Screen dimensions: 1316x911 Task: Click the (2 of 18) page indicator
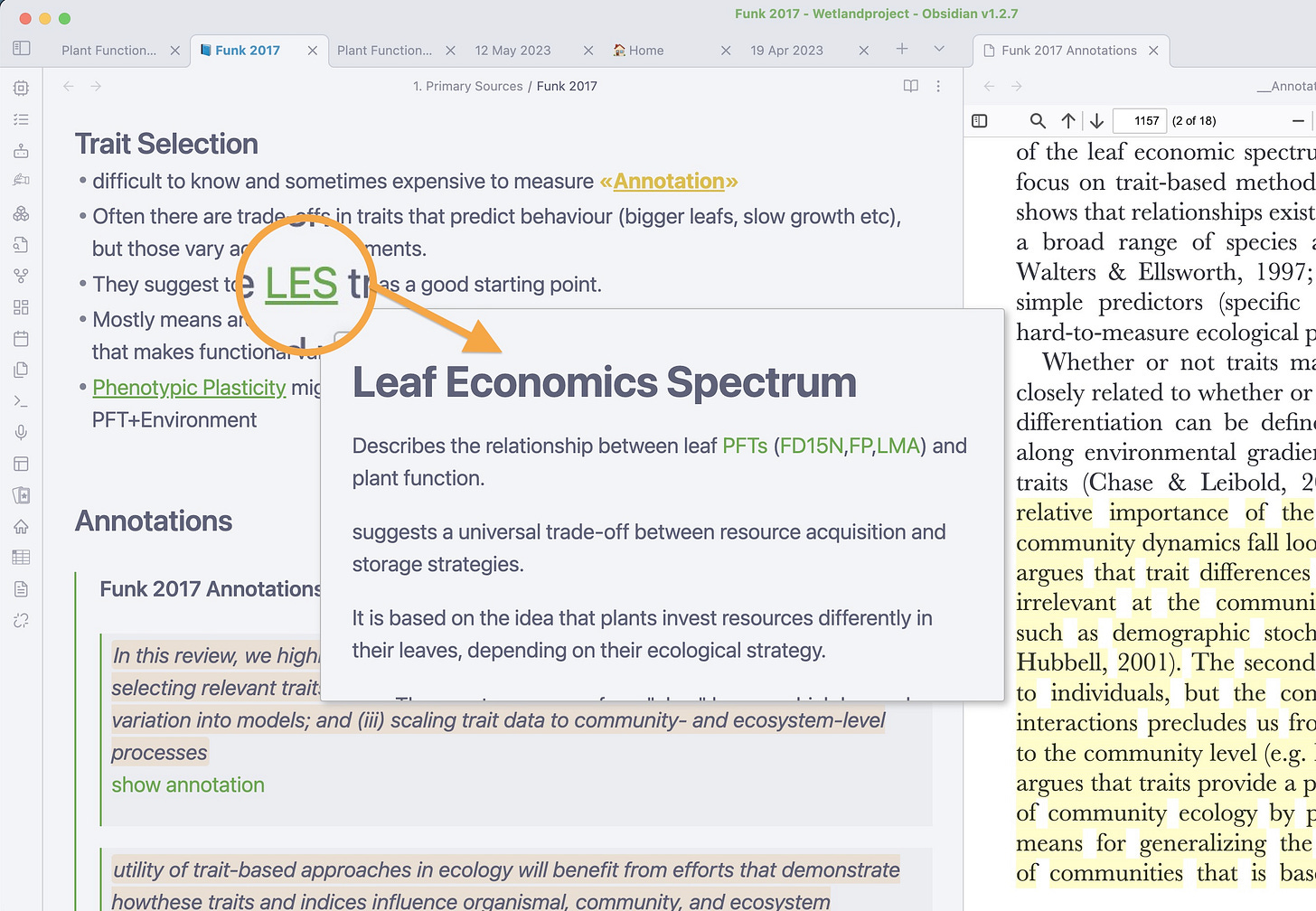click(1194, 120)
